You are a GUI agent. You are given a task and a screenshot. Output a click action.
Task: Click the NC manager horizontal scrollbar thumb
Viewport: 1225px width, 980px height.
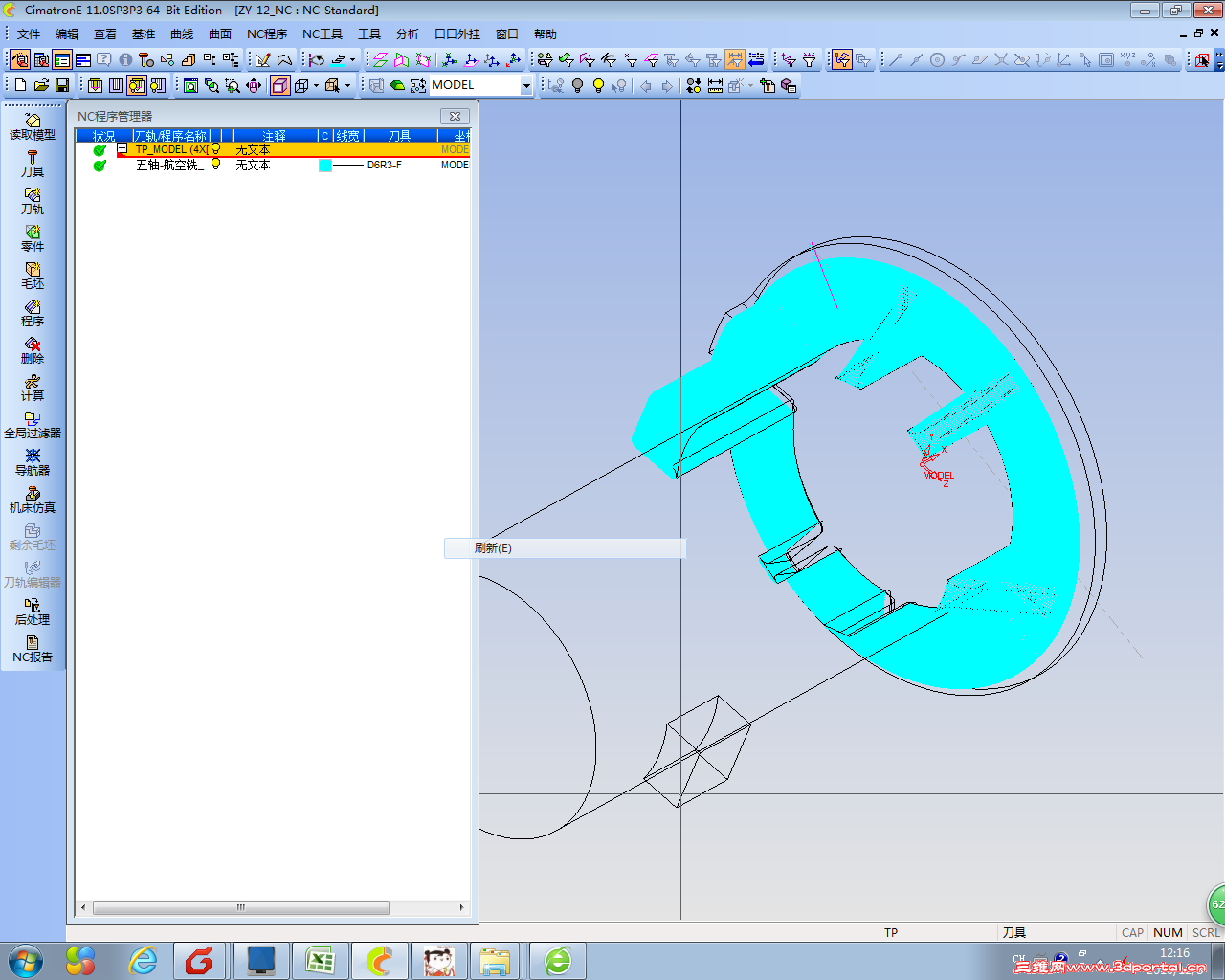click(241, 907)
